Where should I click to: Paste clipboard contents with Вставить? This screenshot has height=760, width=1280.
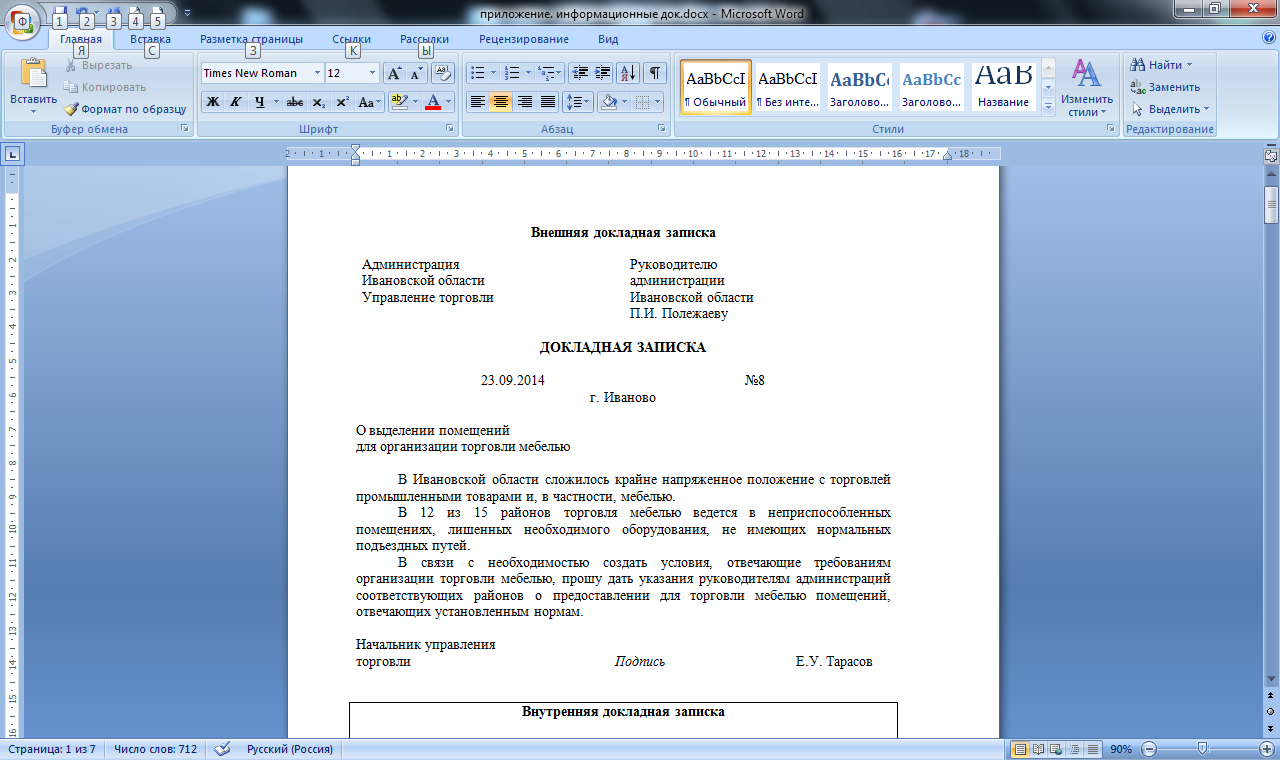click(33, 85)
